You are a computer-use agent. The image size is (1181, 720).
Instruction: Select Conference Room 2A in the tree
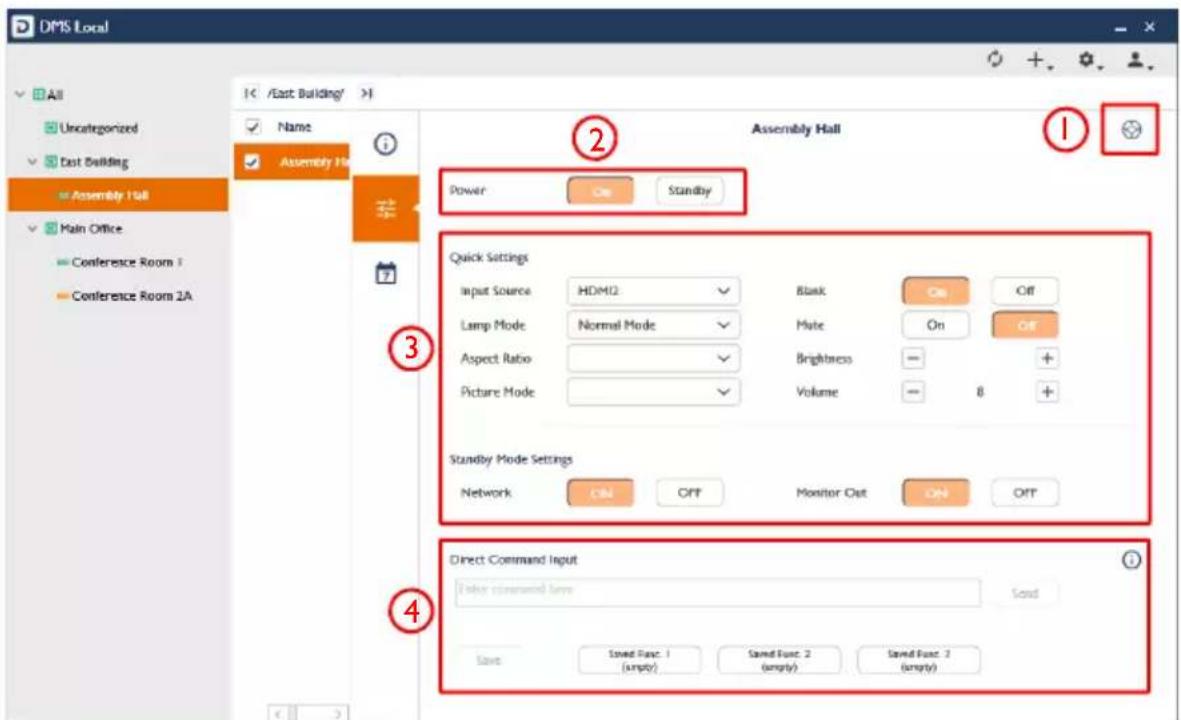132,296
